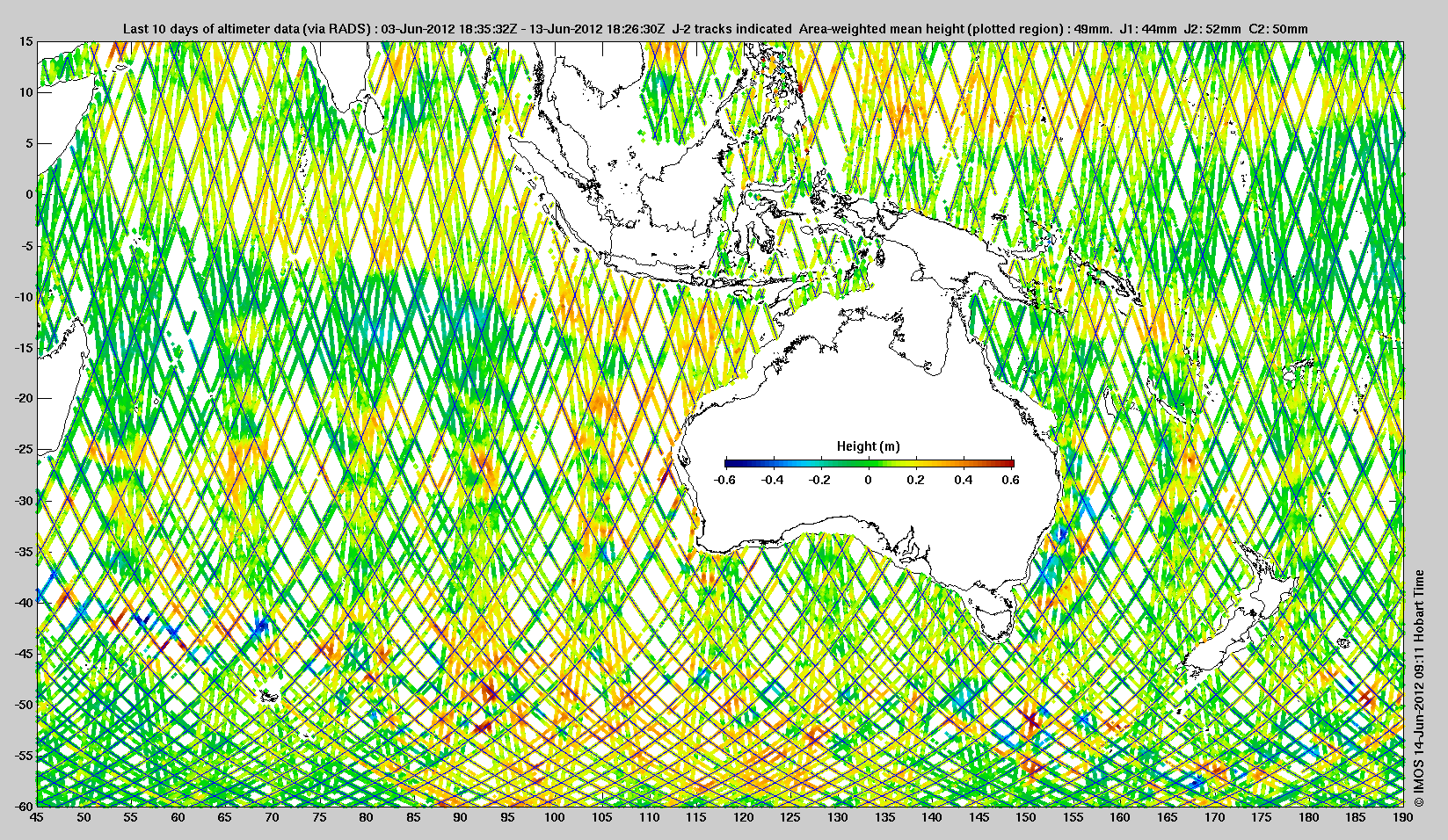The height and width of the screenshot is (840, 1448).
Task: Click the end date '13-Jun-2012 18:26:30Z'
Action: coord(598,29)
